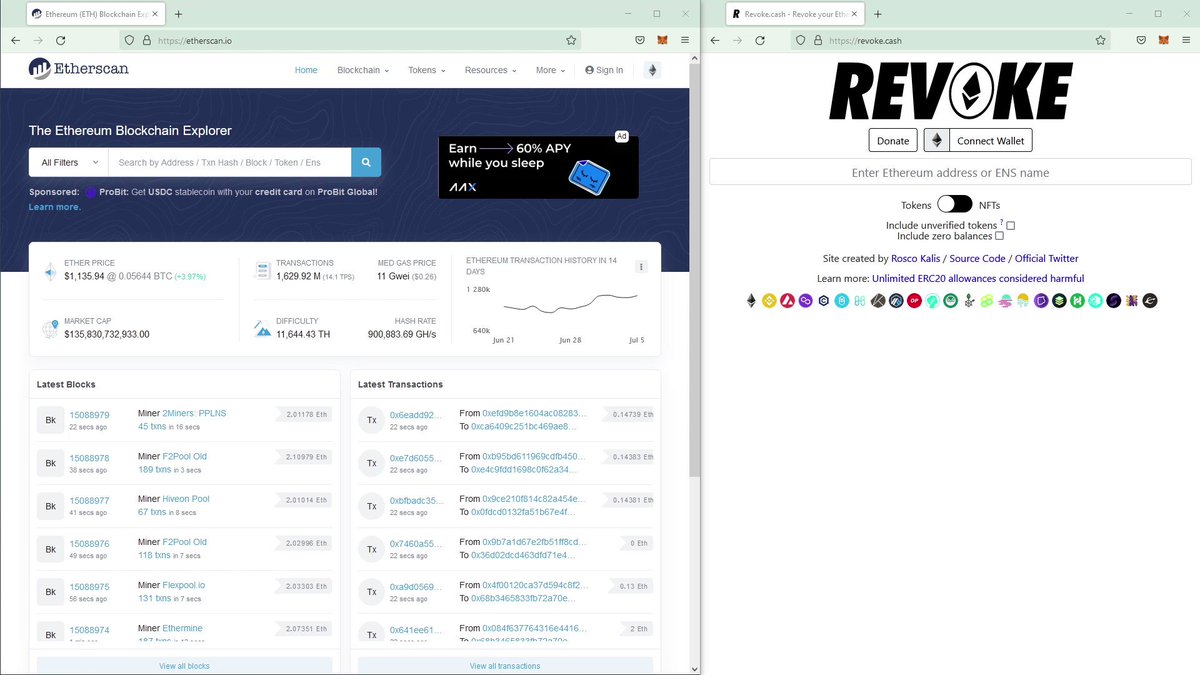Open the All Filters dropdown
The width and height of the screenshot is (1200, 675).
tap(68, 162)
